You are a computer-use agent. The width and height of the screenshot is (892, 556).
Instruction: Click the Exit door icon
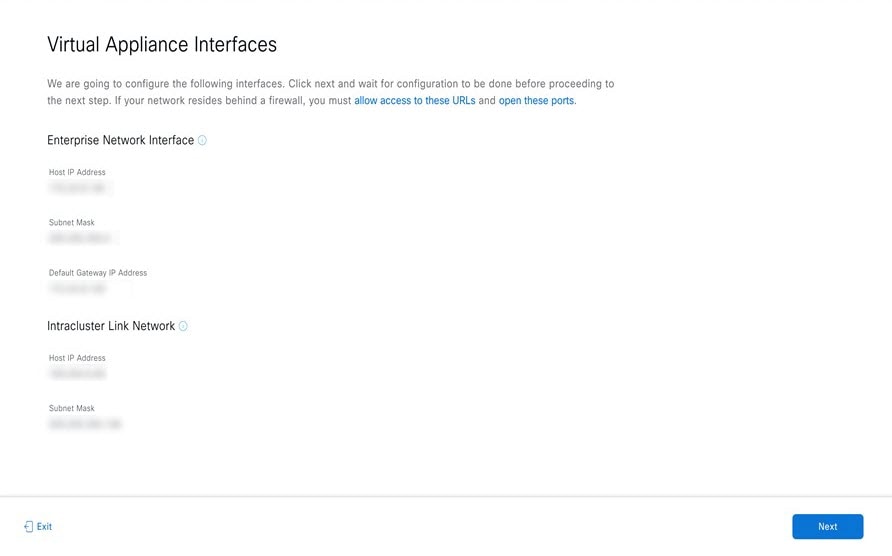[28, 527]
